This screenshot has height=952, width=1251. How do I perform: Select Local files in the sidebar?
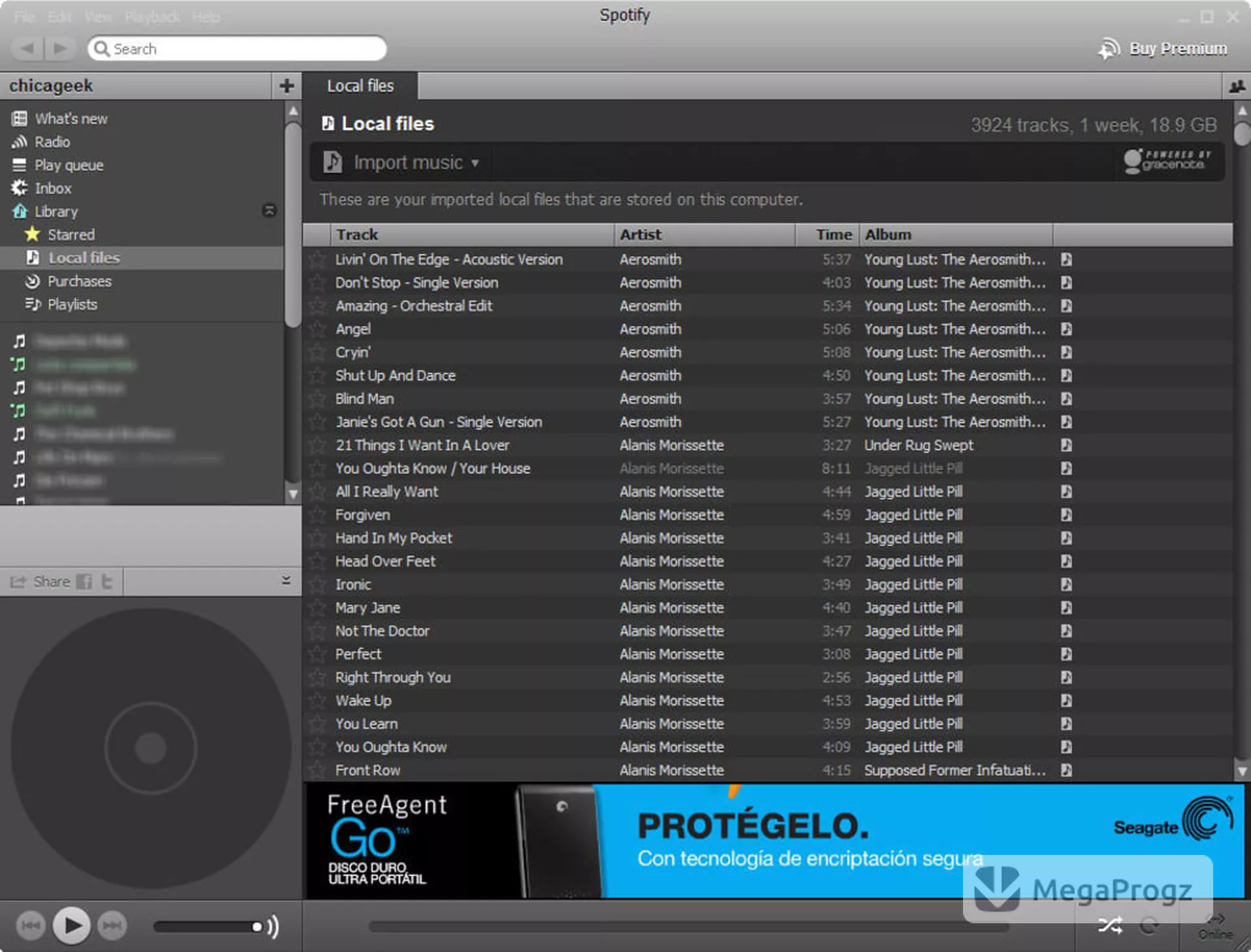tap(141, 258)
